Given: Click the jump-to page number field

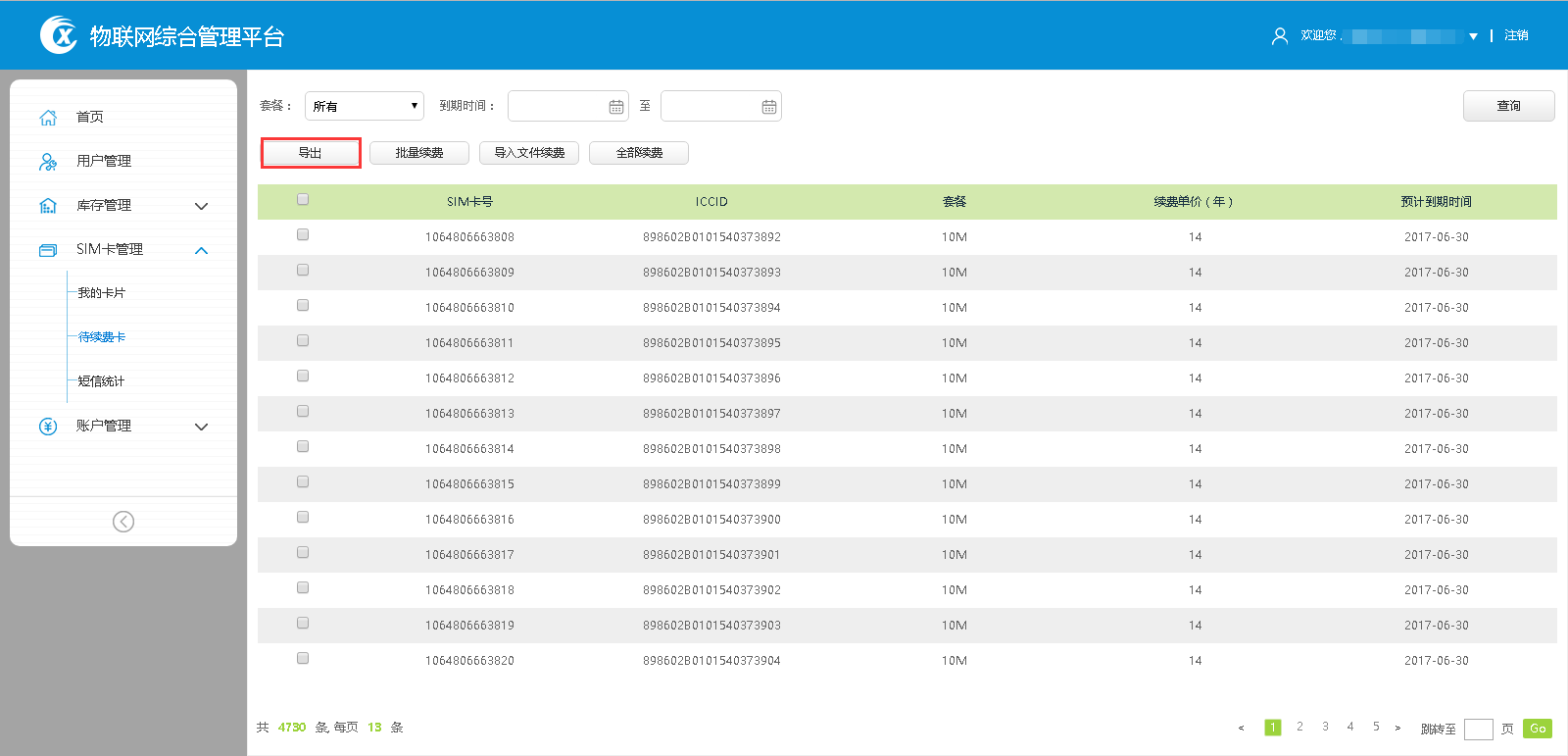Looking at the screenshot, I should click(1478, 729).
